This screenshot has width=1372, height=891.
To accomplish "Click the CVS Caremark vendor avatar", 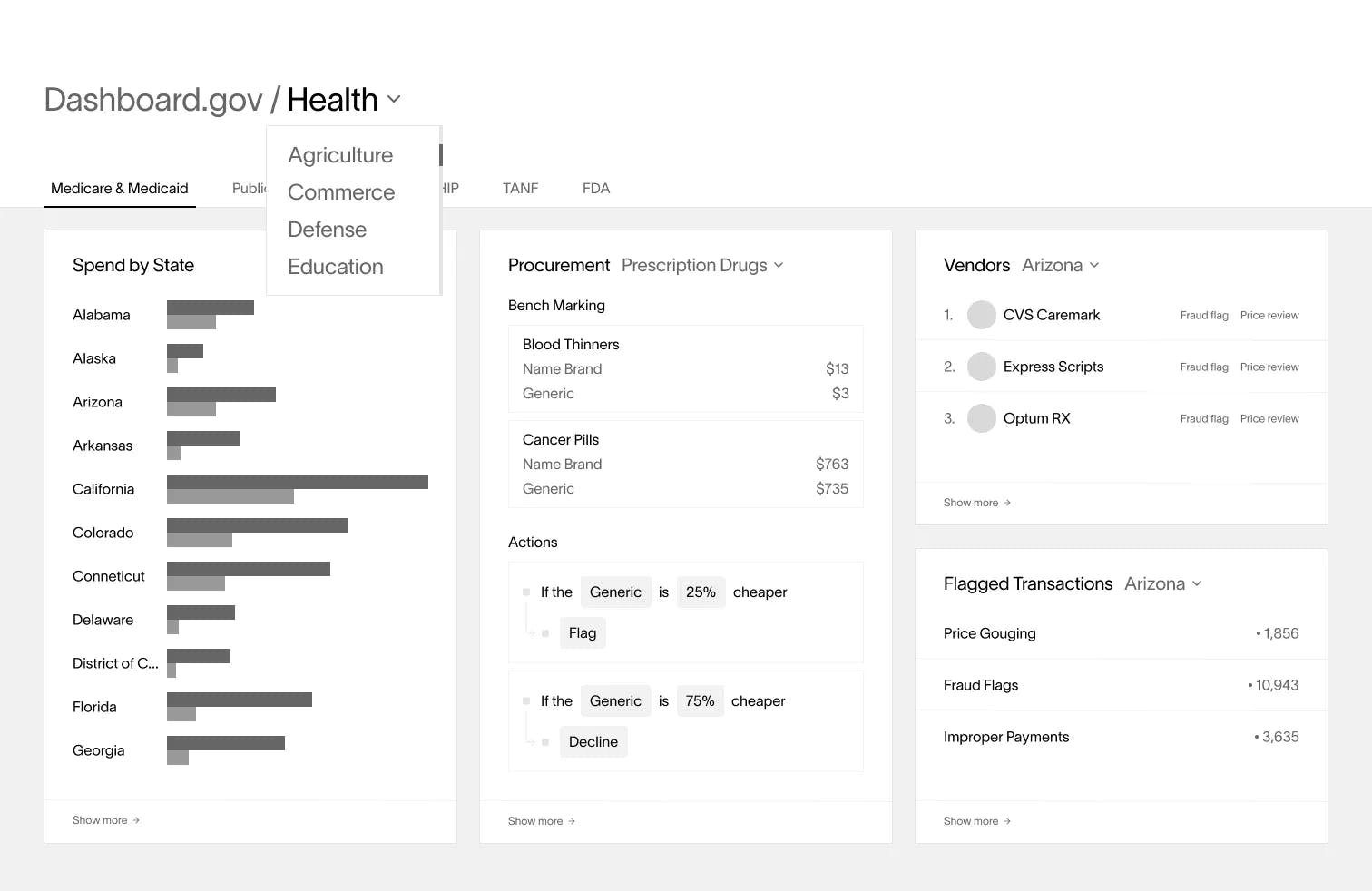I will pyautogui.click(x=981, y=315).
